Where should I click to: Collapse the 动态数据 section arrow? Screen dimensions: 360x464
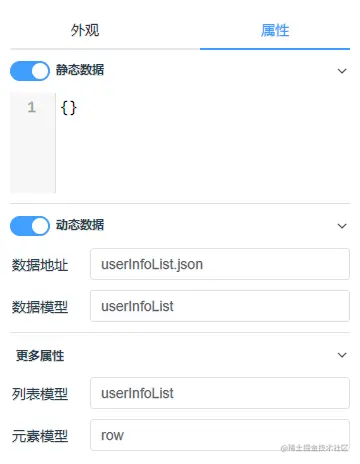[342, 226]
